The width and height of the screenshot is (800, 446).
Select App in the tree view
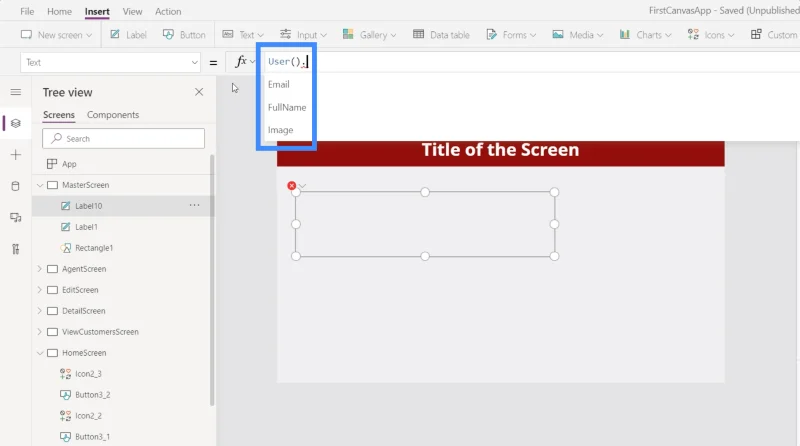coord(69,164)
